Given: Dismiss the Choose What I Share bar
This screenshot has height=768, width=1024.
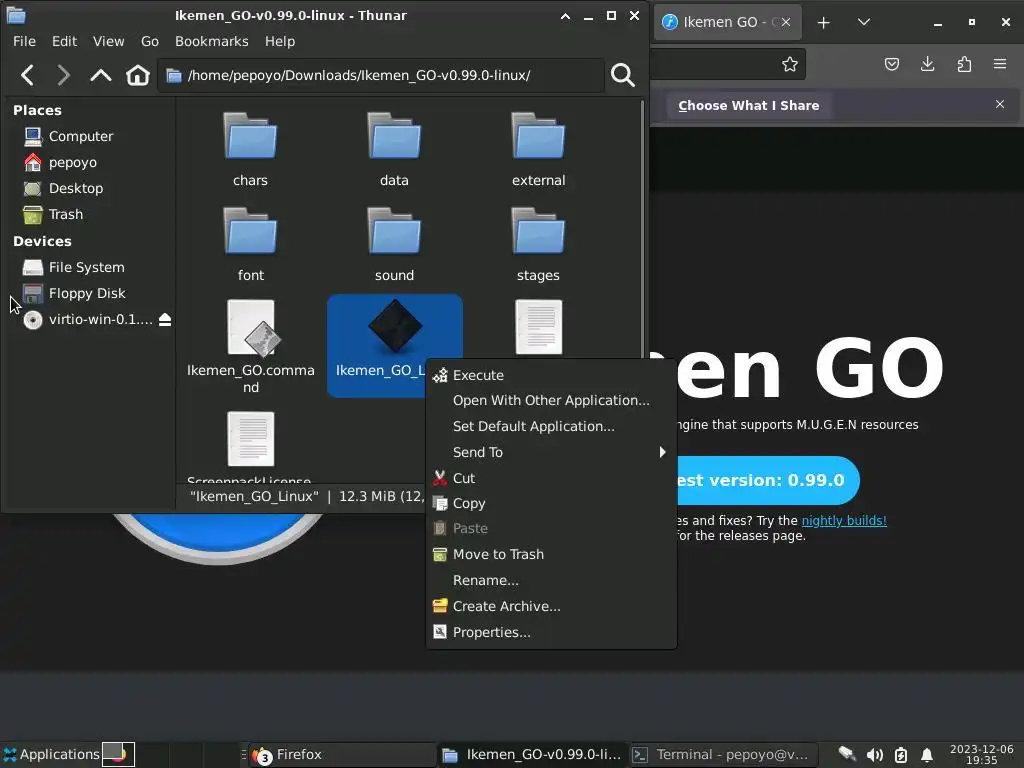Looking at the screenshot, I should 1000,104.
